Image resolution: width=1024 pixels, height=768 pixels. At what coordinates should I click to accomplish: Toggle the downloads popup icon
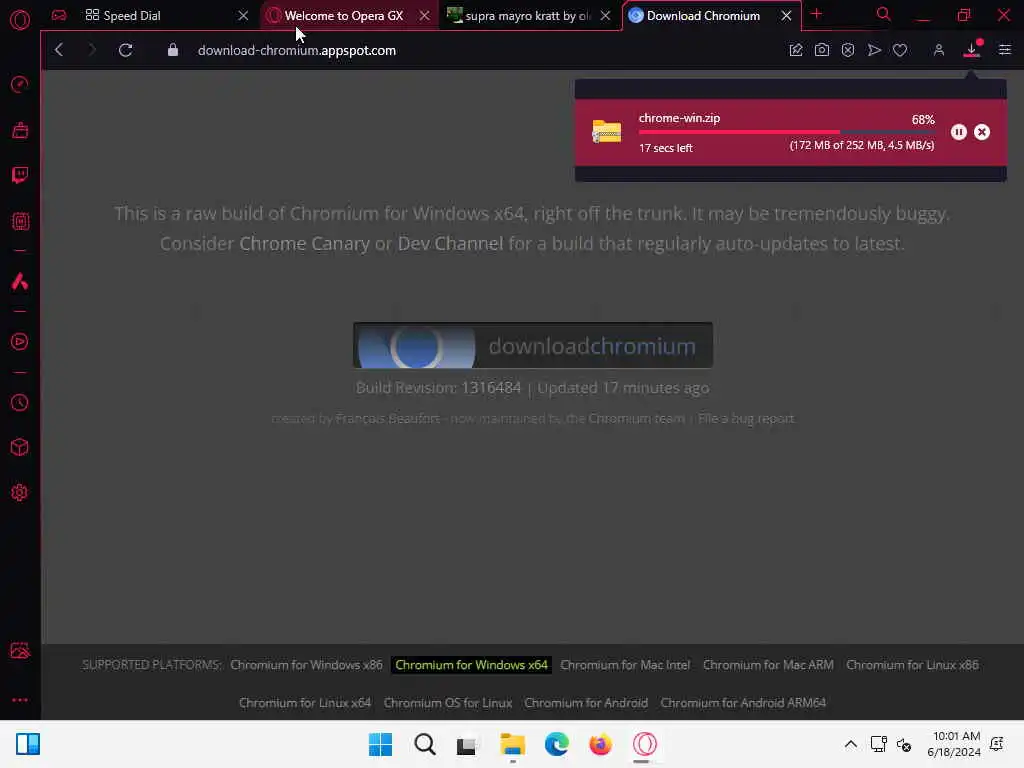pos(972,49)
